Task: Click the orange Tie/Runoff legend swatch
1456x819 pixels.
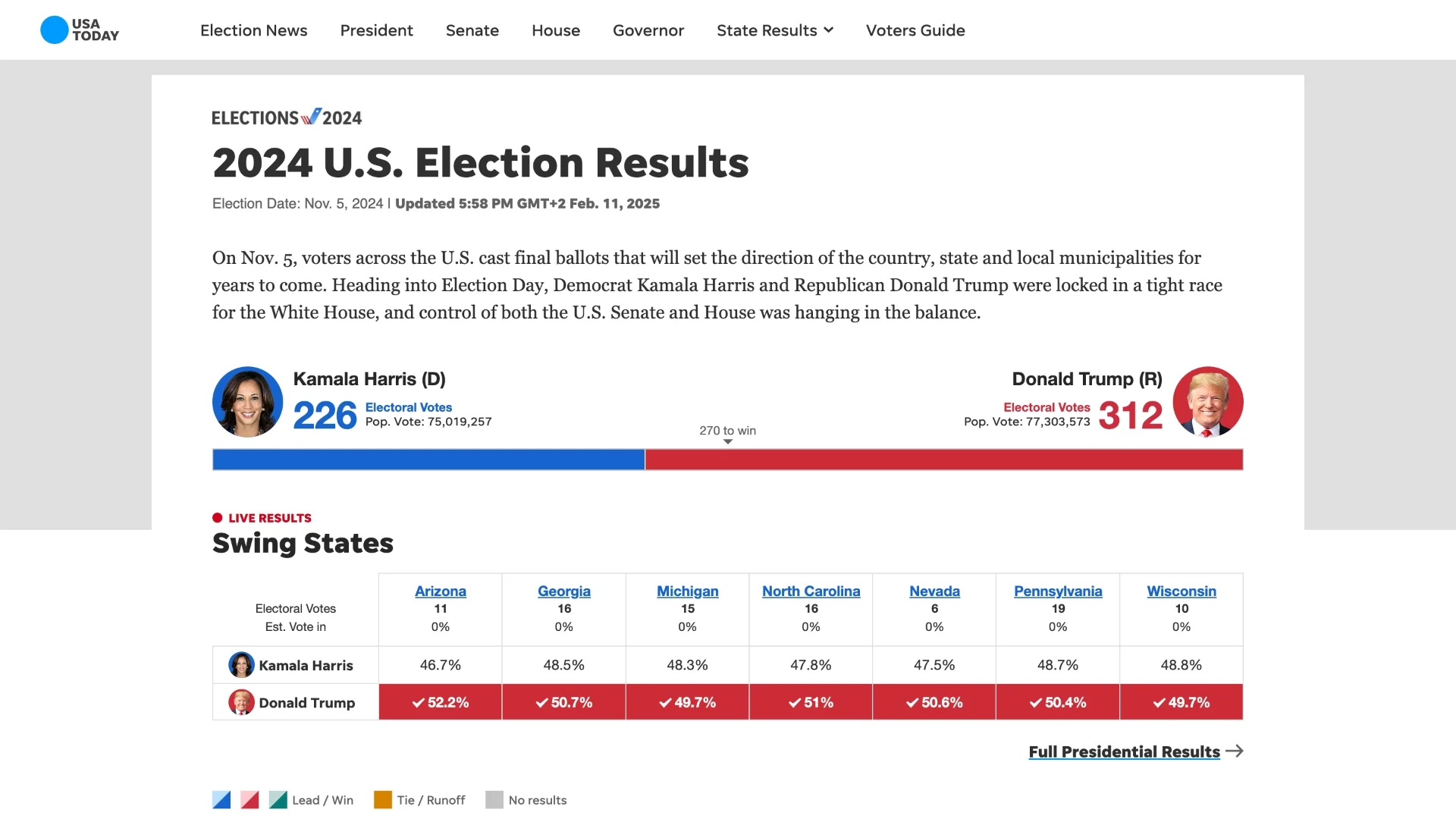Action: pyautogui.click(x=381, y=799)
